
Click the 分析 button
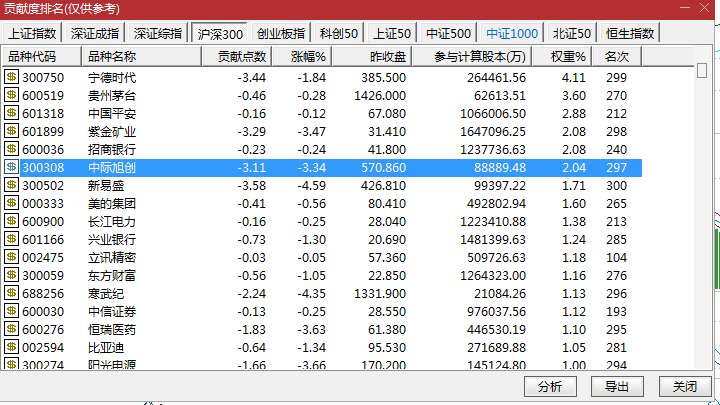tap(550, 387)
